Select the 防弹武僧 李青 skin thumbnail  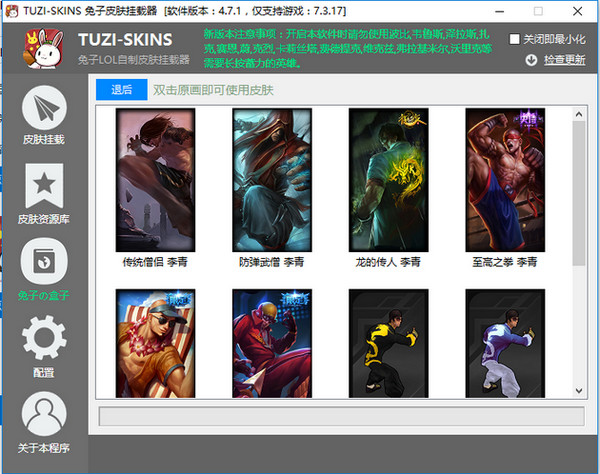click(272, 180)
